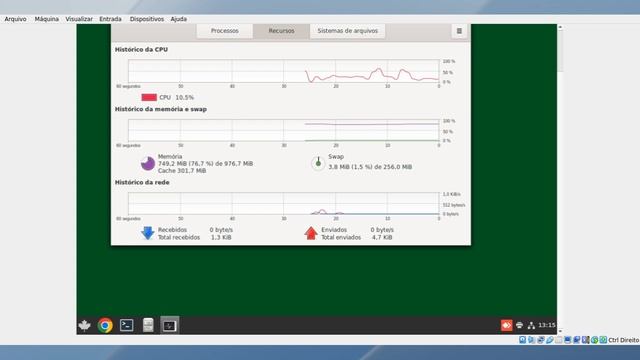Click the 1,3 KiB total received value

tap(221, 237)
